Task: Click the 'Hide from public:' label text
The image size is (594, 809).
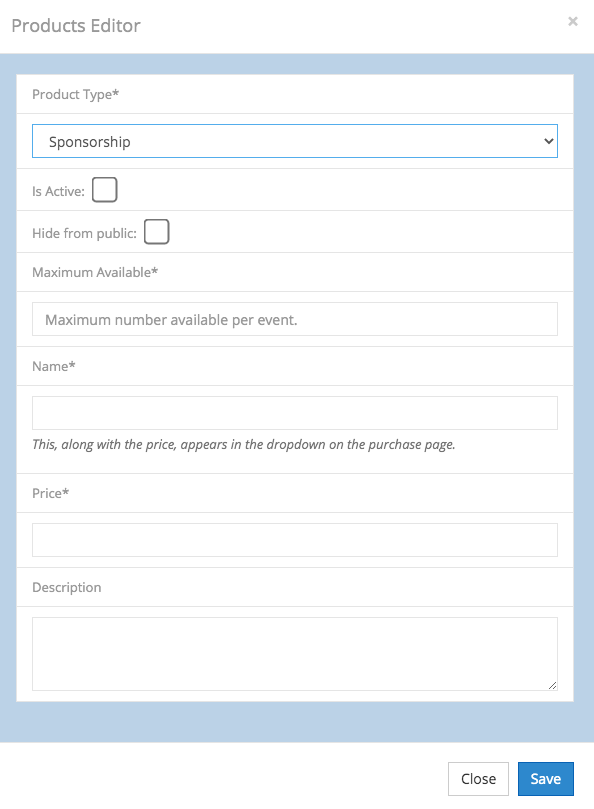Action: (x=84, y=233)
